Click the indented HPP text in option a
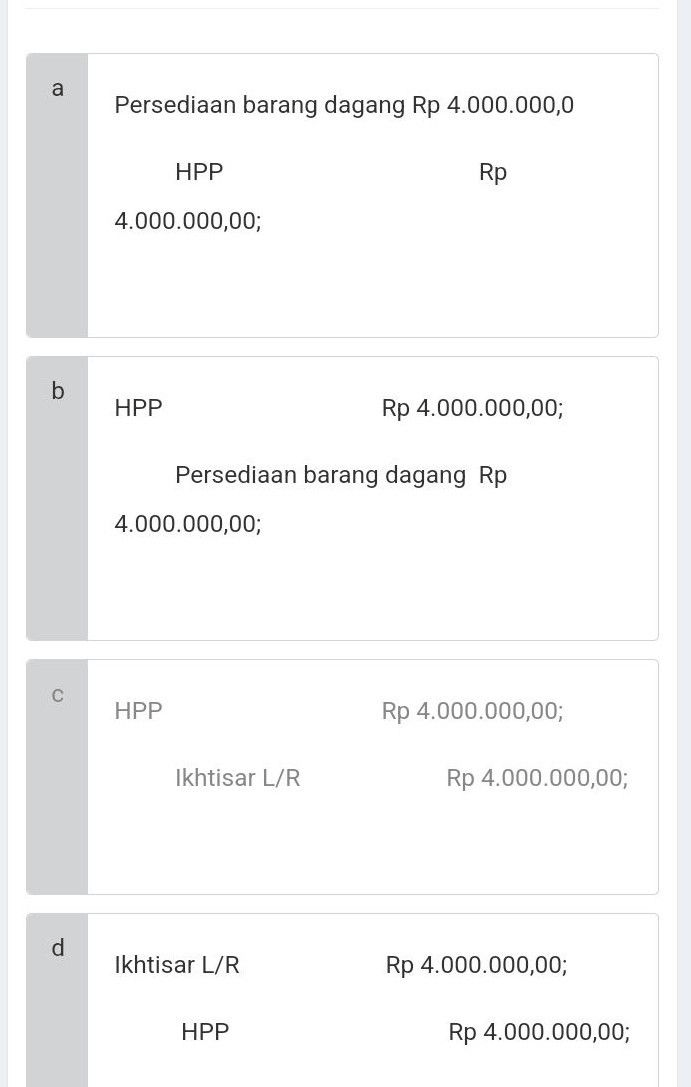This screenshot has width=691, height=1087. [199, 172]
